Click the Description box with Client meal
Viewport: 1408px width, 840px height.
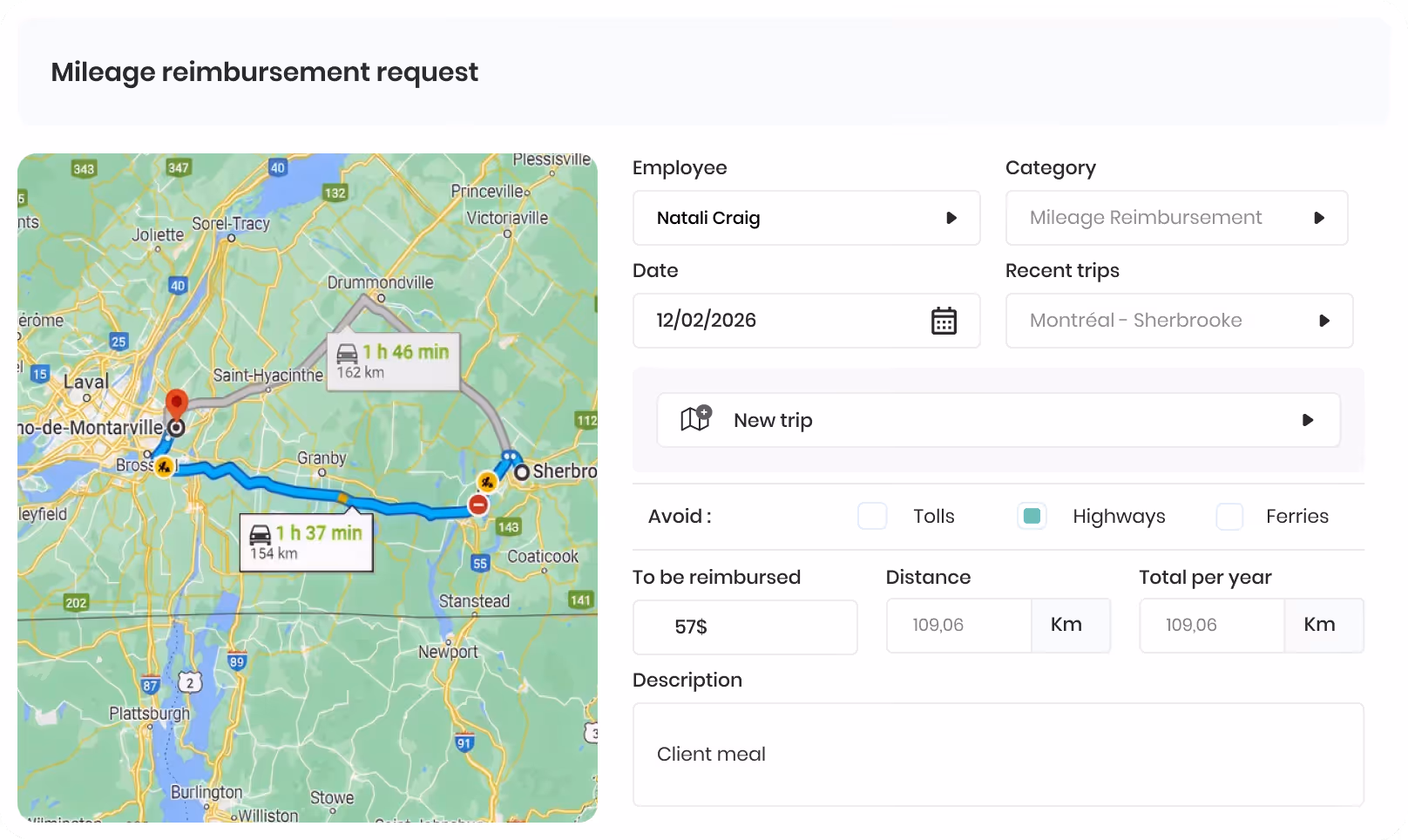(x=998, y=755)
